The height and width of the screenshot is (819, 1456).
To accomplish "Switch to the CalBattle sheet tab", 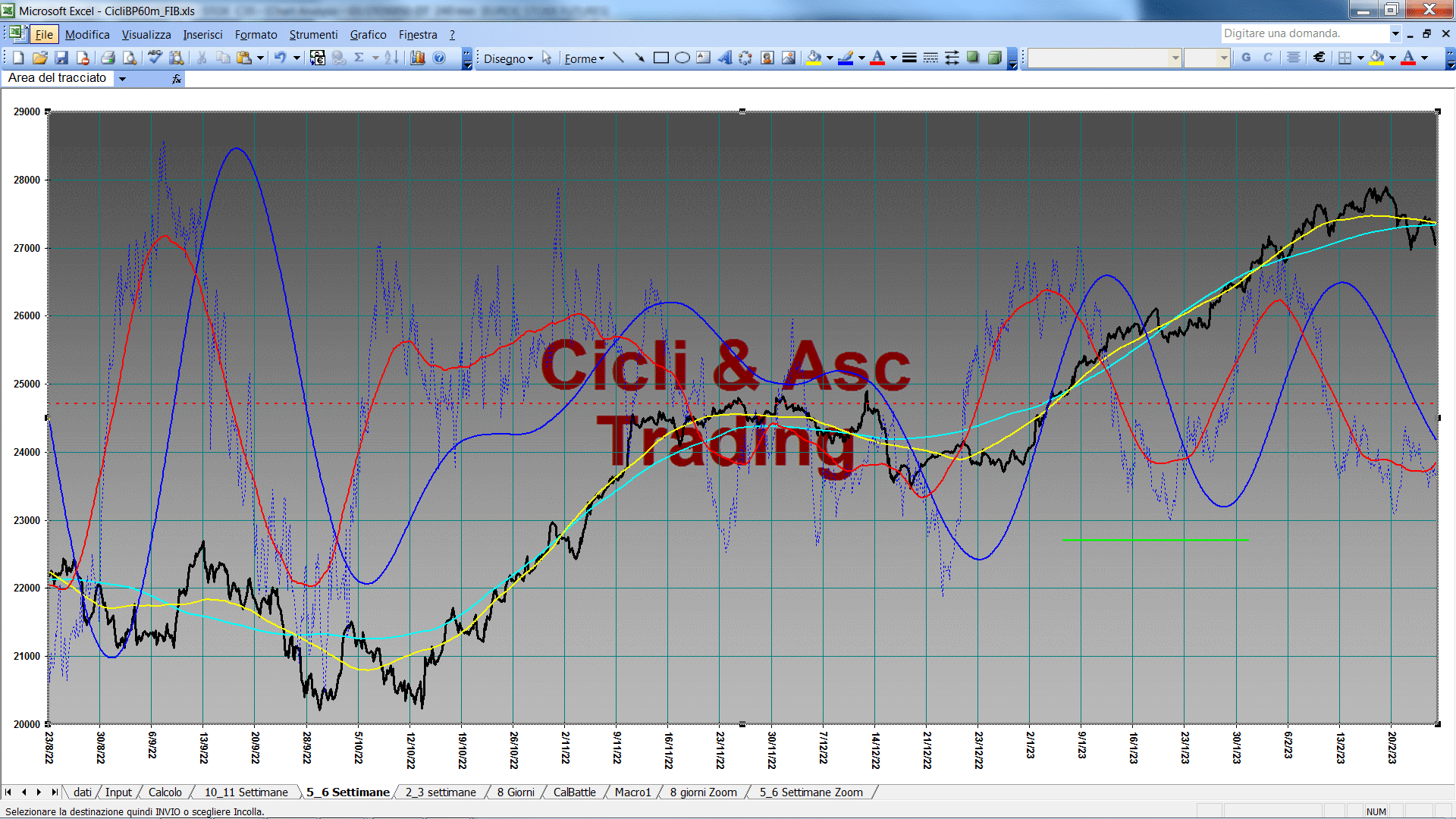I will (574, 792).
